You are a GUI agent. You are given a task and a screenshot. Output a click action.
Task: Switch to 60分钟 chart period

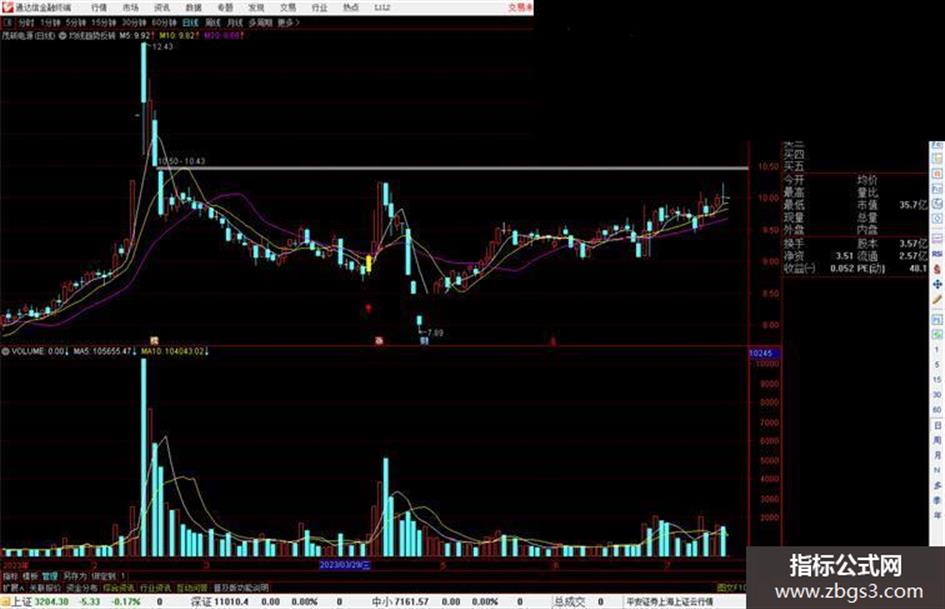click(x=164, y=22)
